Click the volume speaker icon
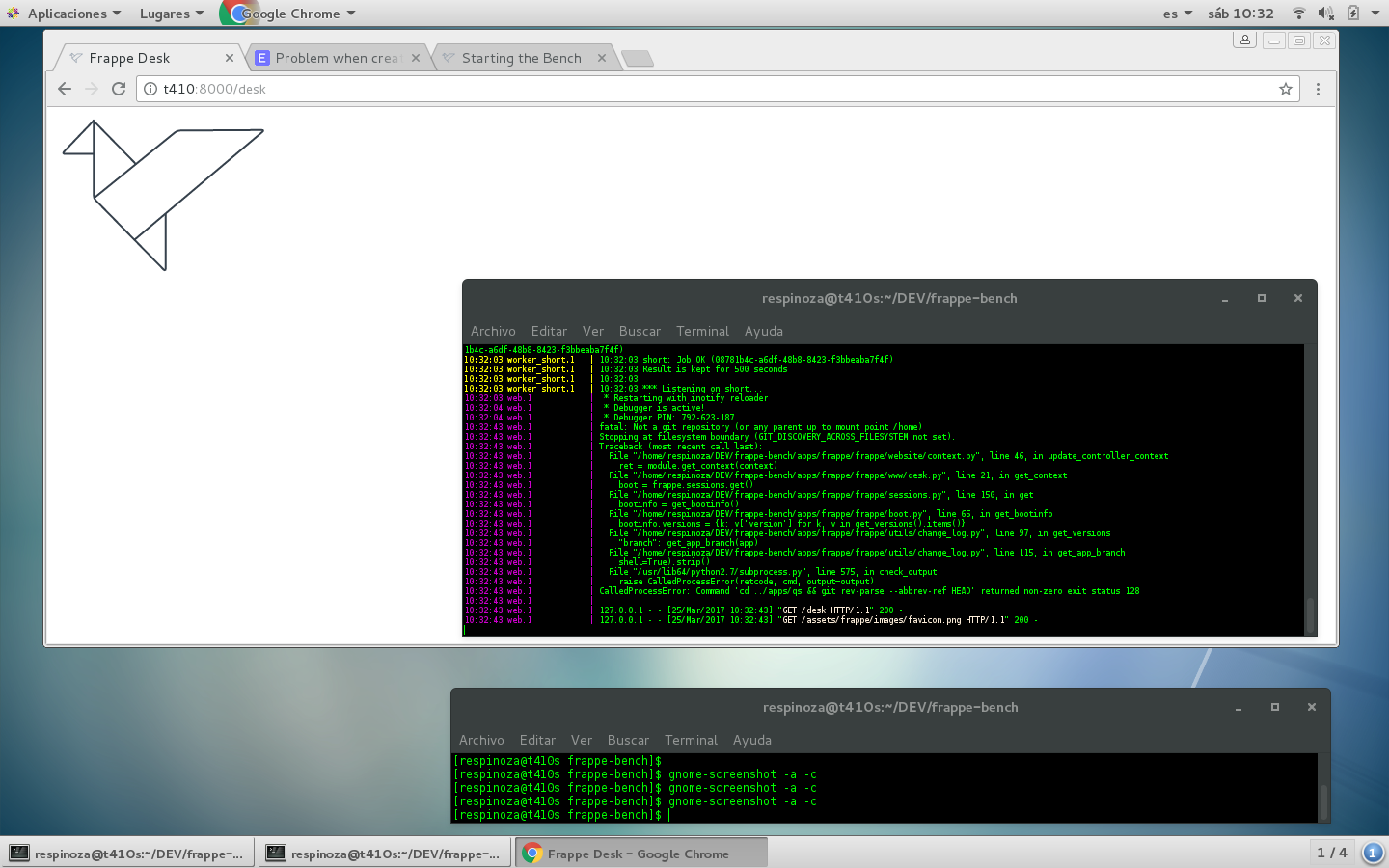This screenshot has width=1389, height=868. [1326, 14]
